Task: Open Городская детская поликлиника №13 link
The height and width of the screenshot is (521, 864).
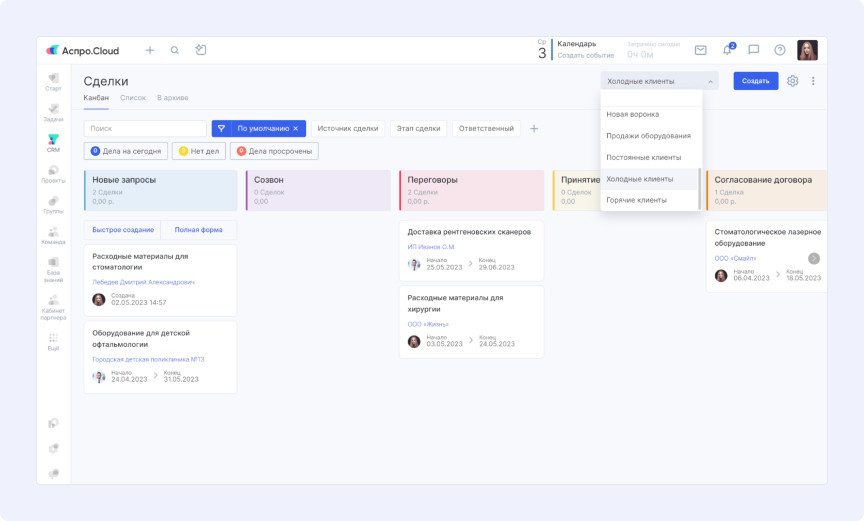Action: pyautogui.click(x=148, y=359)
